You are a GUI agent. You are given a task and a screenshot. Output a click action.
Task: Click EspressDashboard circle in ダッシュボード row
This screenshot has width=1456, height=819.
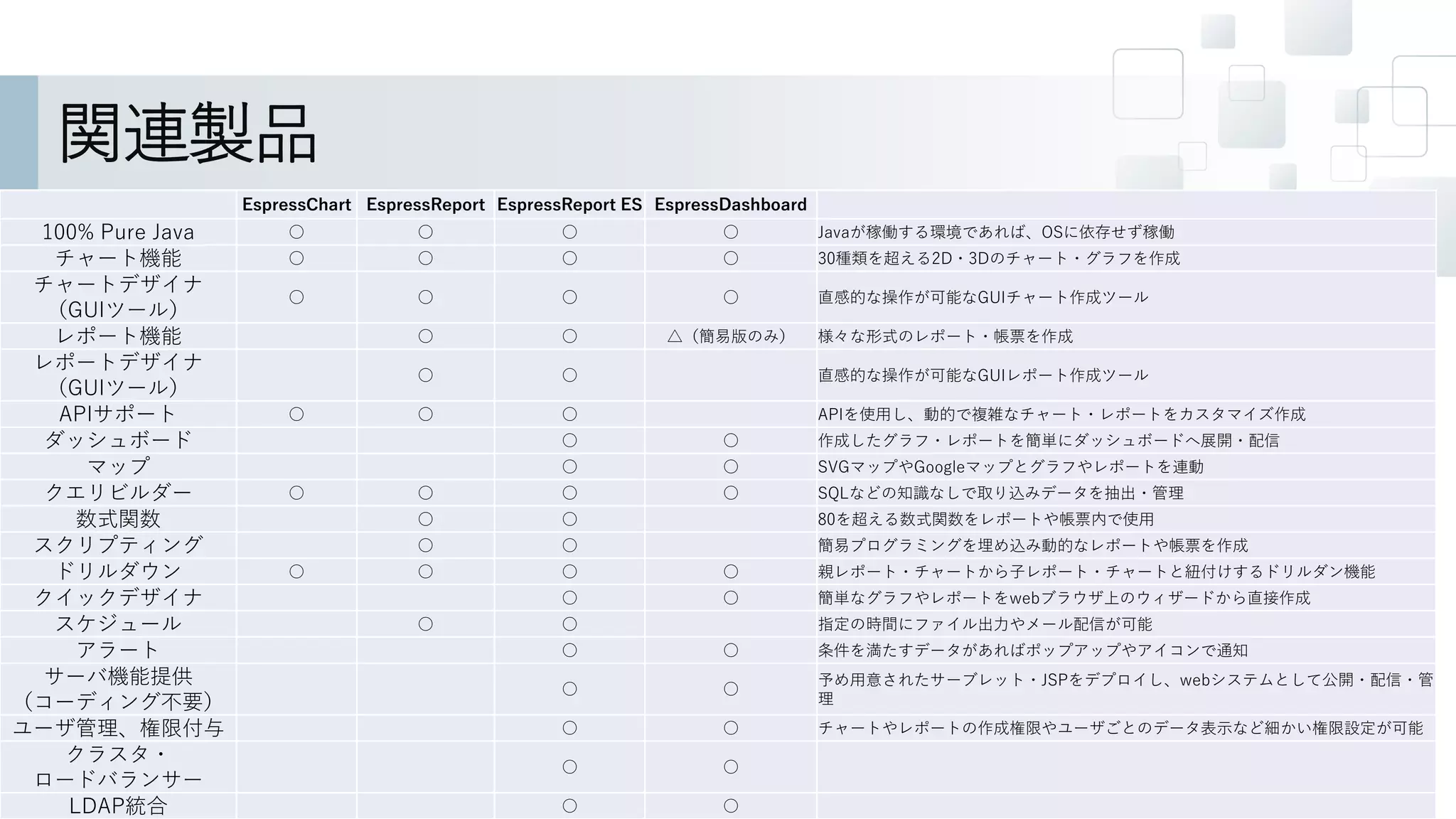pos(731,440)
